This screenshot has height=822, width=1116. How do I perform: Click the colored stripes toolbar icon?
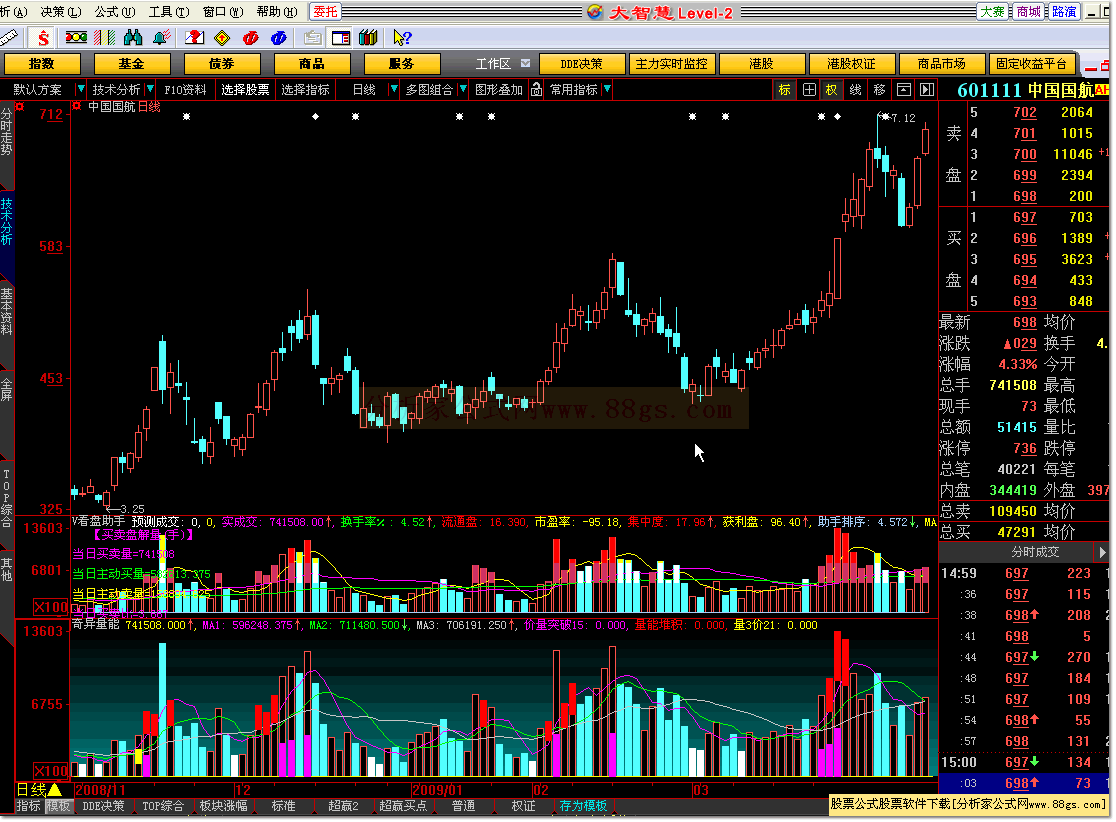pos(105,38)
